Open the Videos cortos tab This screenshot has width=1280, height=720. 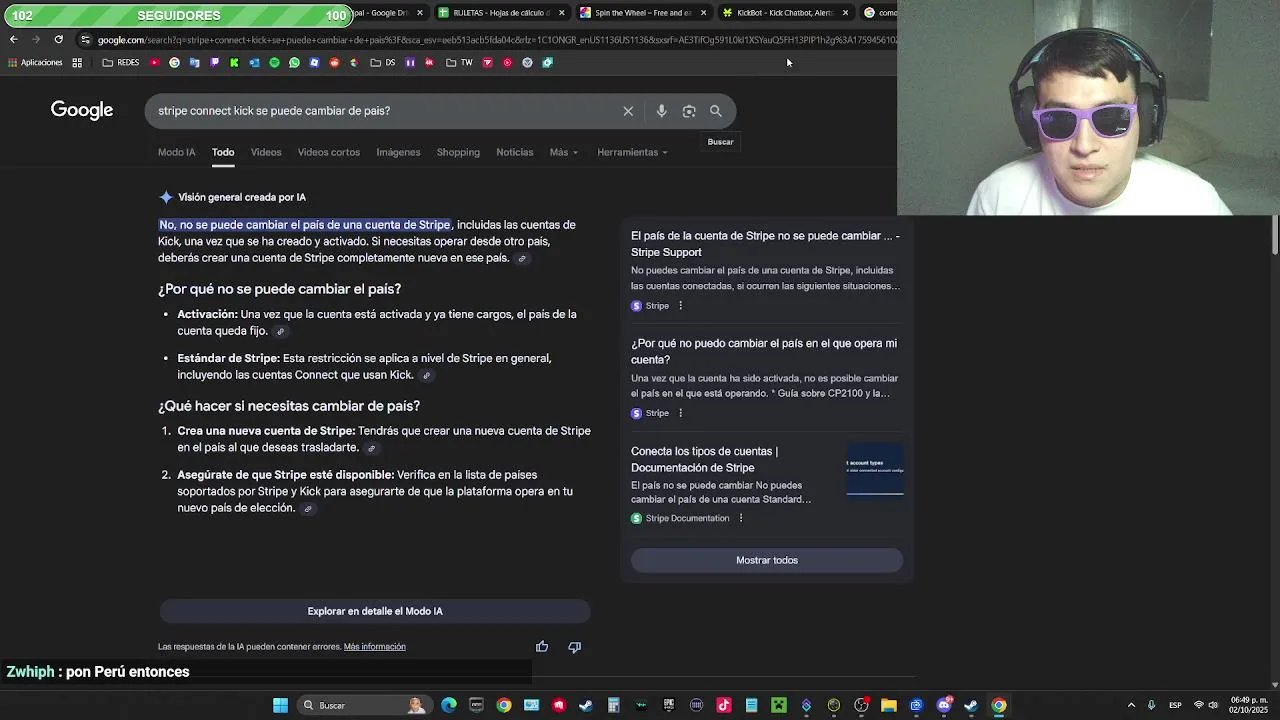pyautogui.click(x=328, y=152)
